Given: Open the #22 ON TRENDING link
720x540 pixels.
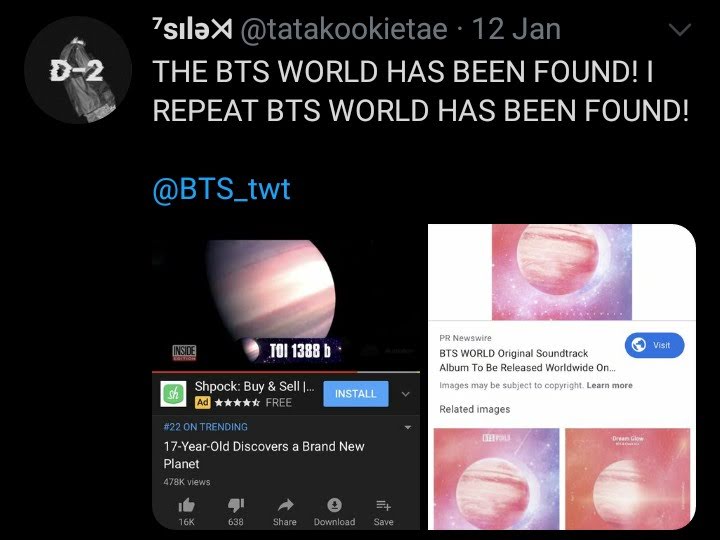Looking at the screenshot, I should click(205, 427).
